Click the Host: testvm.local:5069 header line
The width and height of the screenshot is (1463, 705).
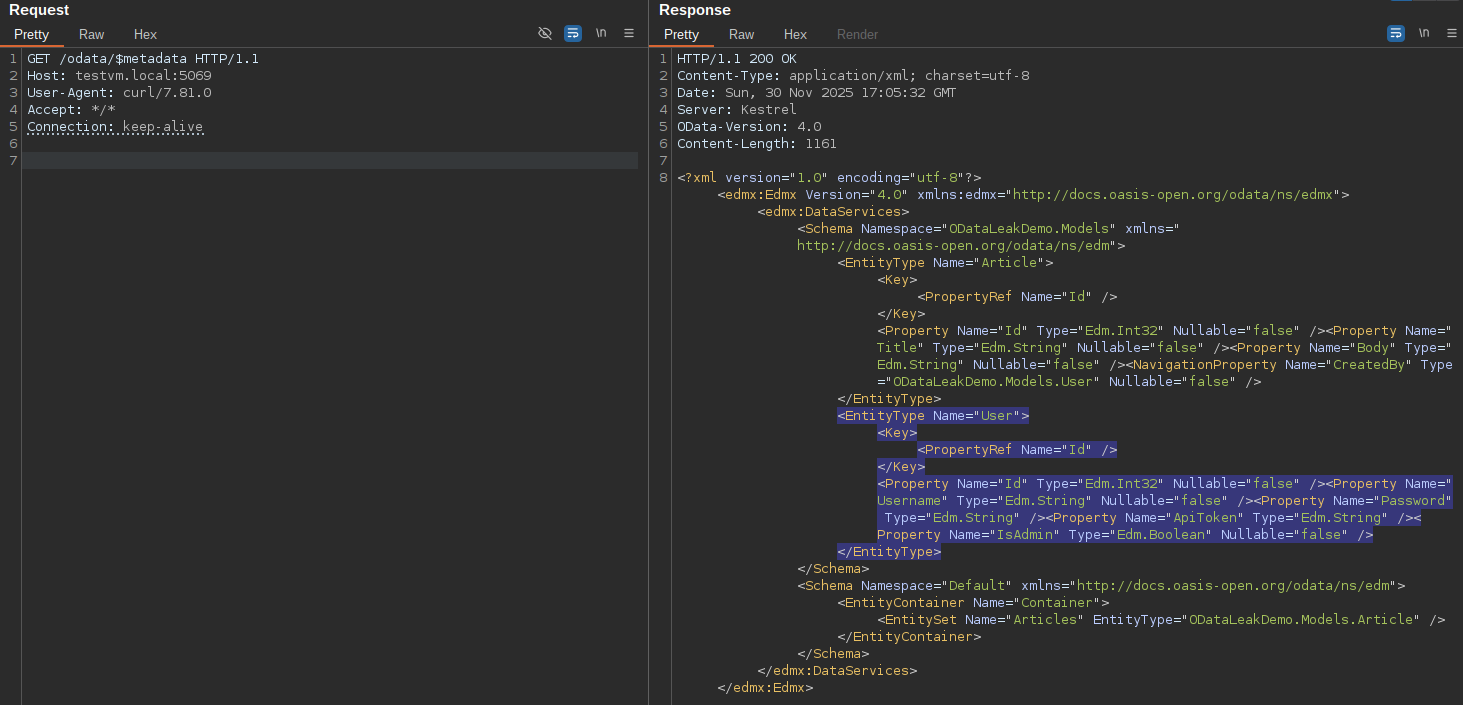(119, 76)
